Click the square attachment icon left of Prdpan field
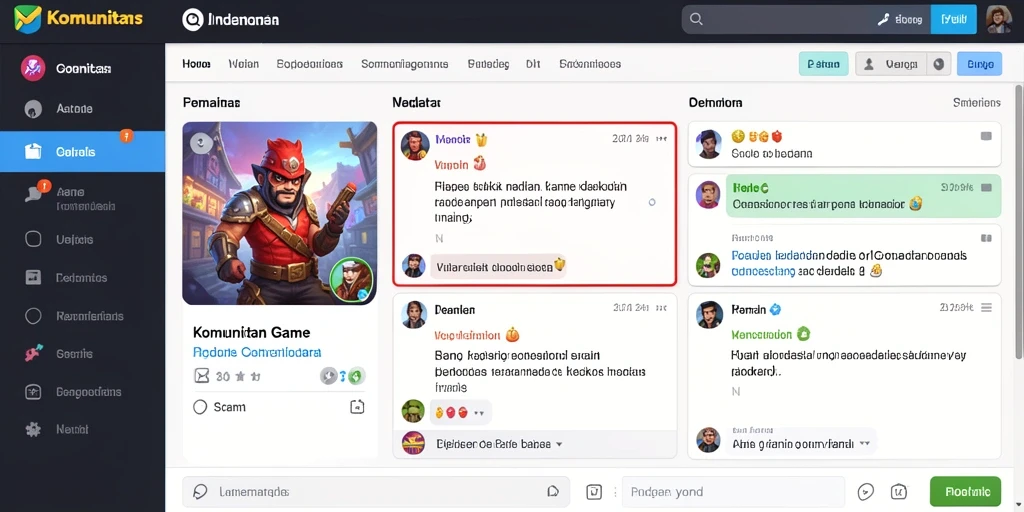1024x512 pixels. click(x=594, y=492)
